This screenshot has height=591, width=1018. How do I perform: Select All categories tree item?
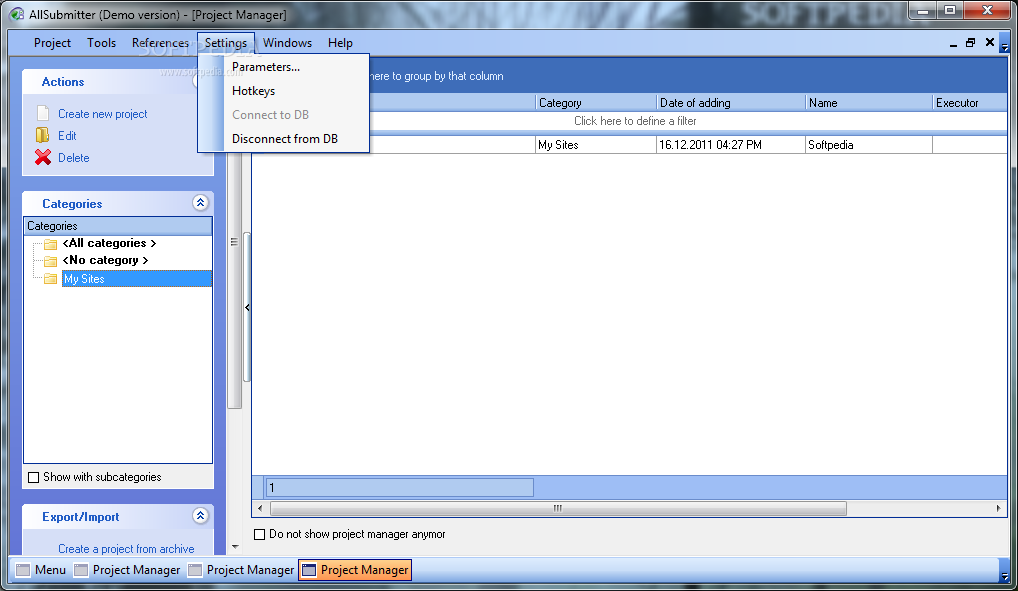point(109,243)
